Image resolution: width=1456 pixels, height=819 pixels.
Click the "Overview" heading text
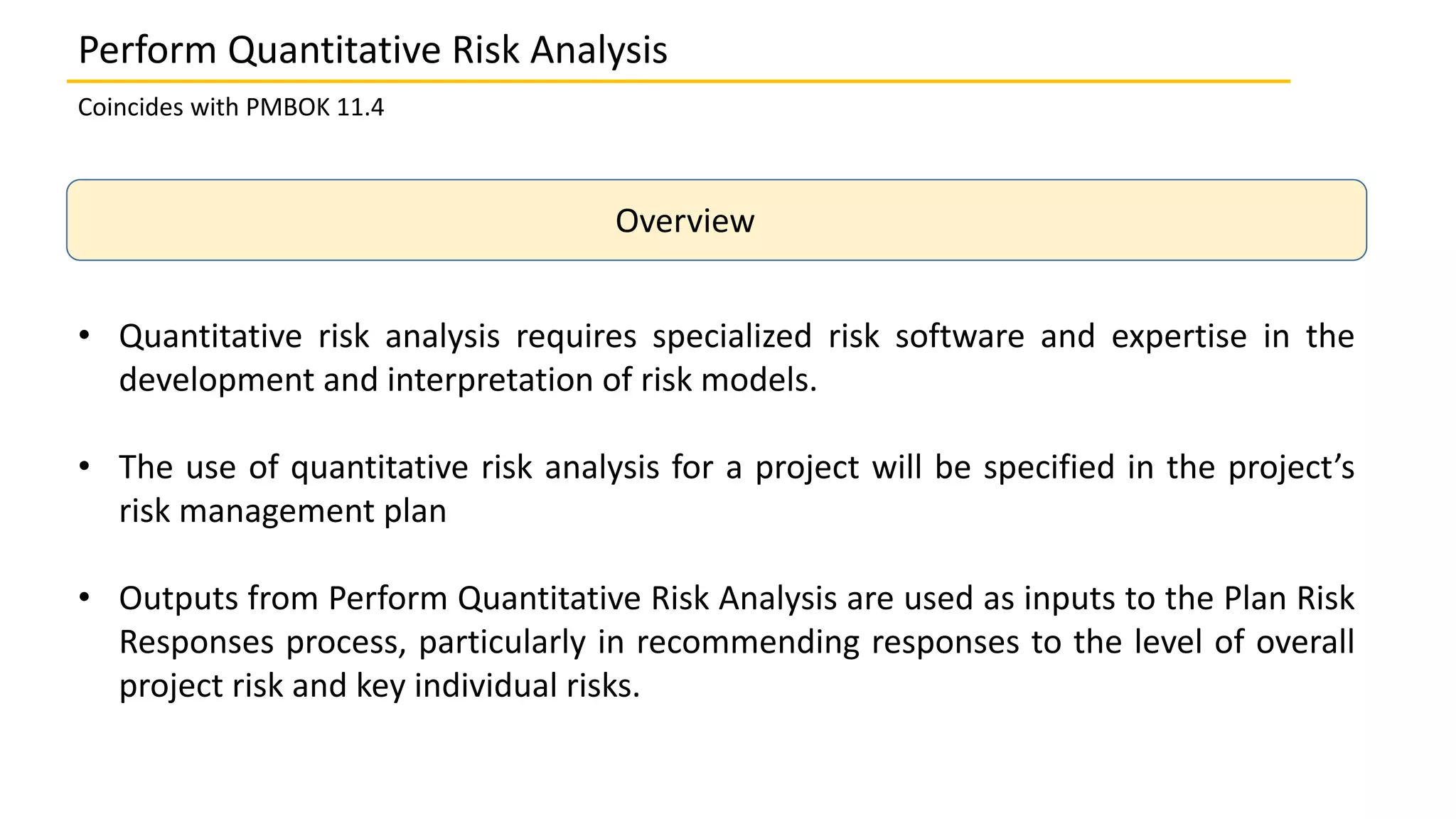click(685, 221)
